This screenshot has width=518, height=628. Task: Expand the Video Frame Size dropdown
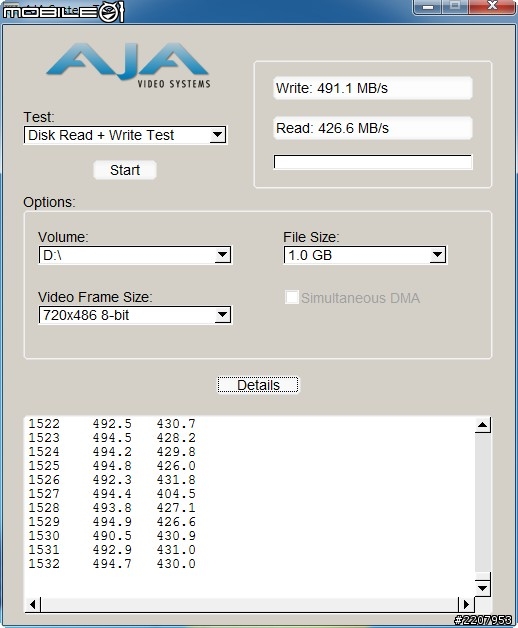click(135, 315)
